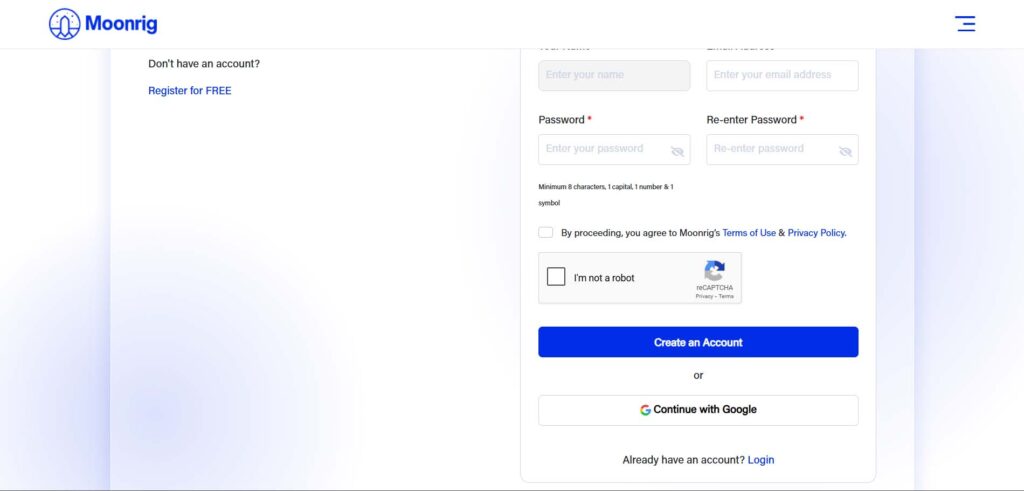
Task: Toggle visibility icon in Re-enter Password field
Action: click(845, 151)
